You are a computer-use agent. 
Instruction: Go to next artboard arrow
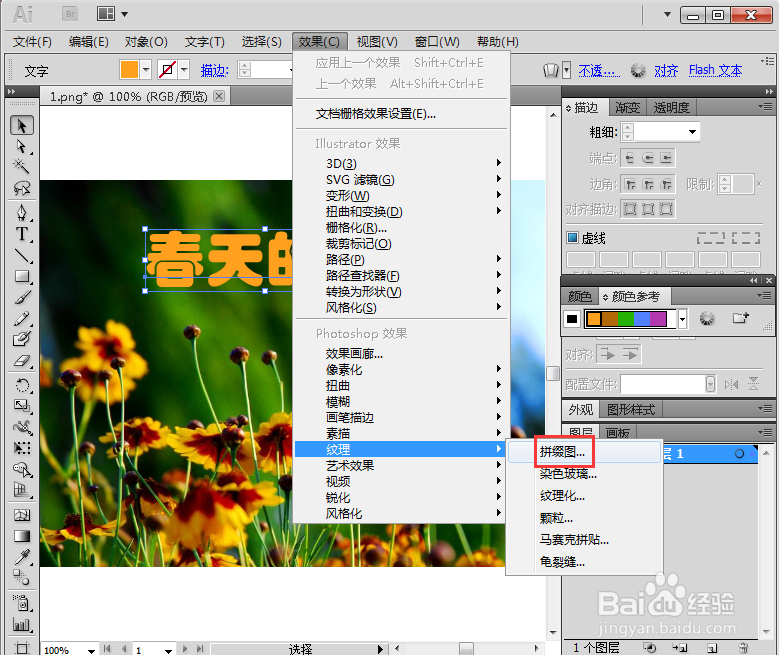pyautogui.click(x=185, y=649)
